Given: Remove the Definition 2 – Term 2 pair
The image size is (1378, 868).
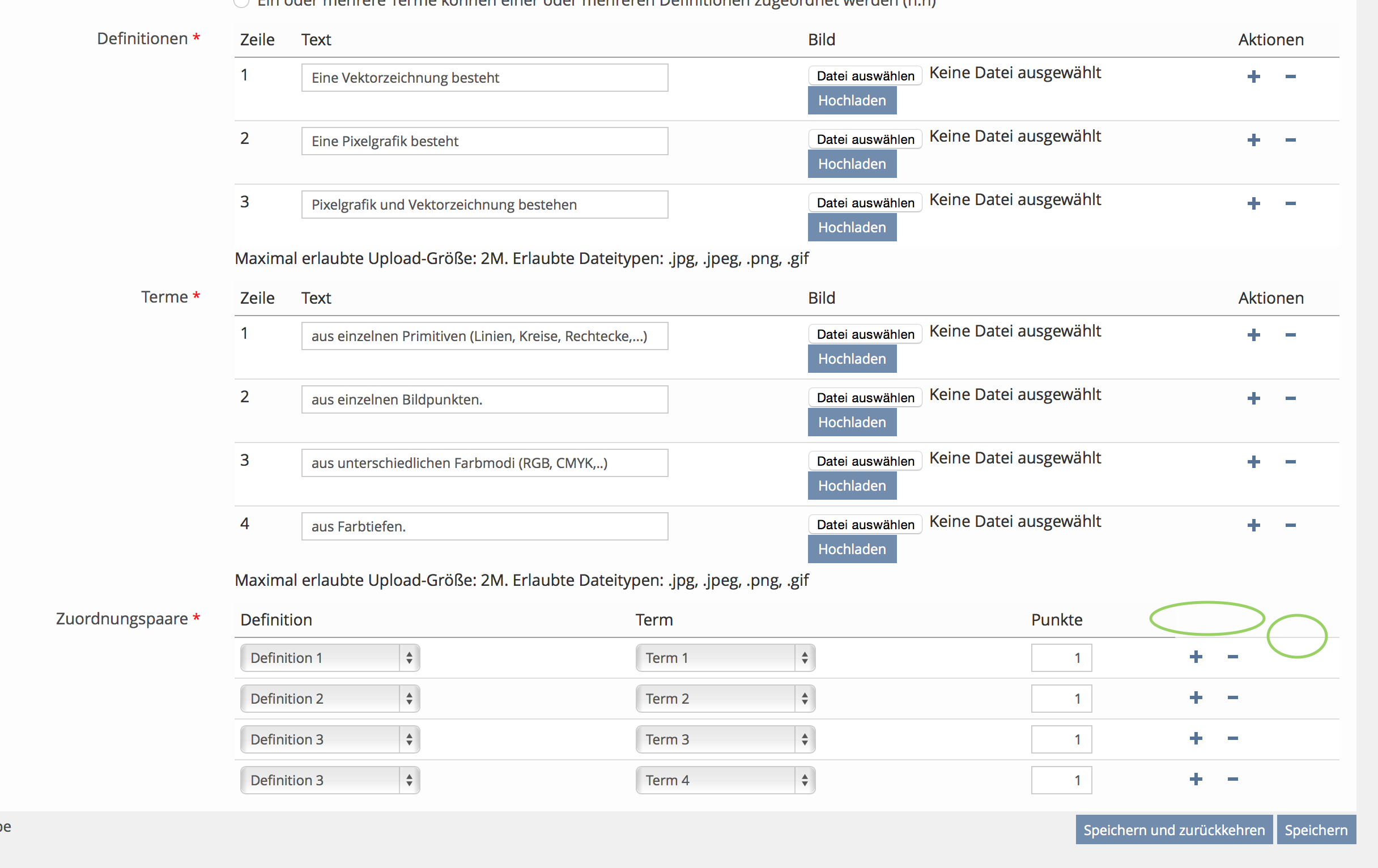Looking at the screenshot, I should click(1232, 697).
